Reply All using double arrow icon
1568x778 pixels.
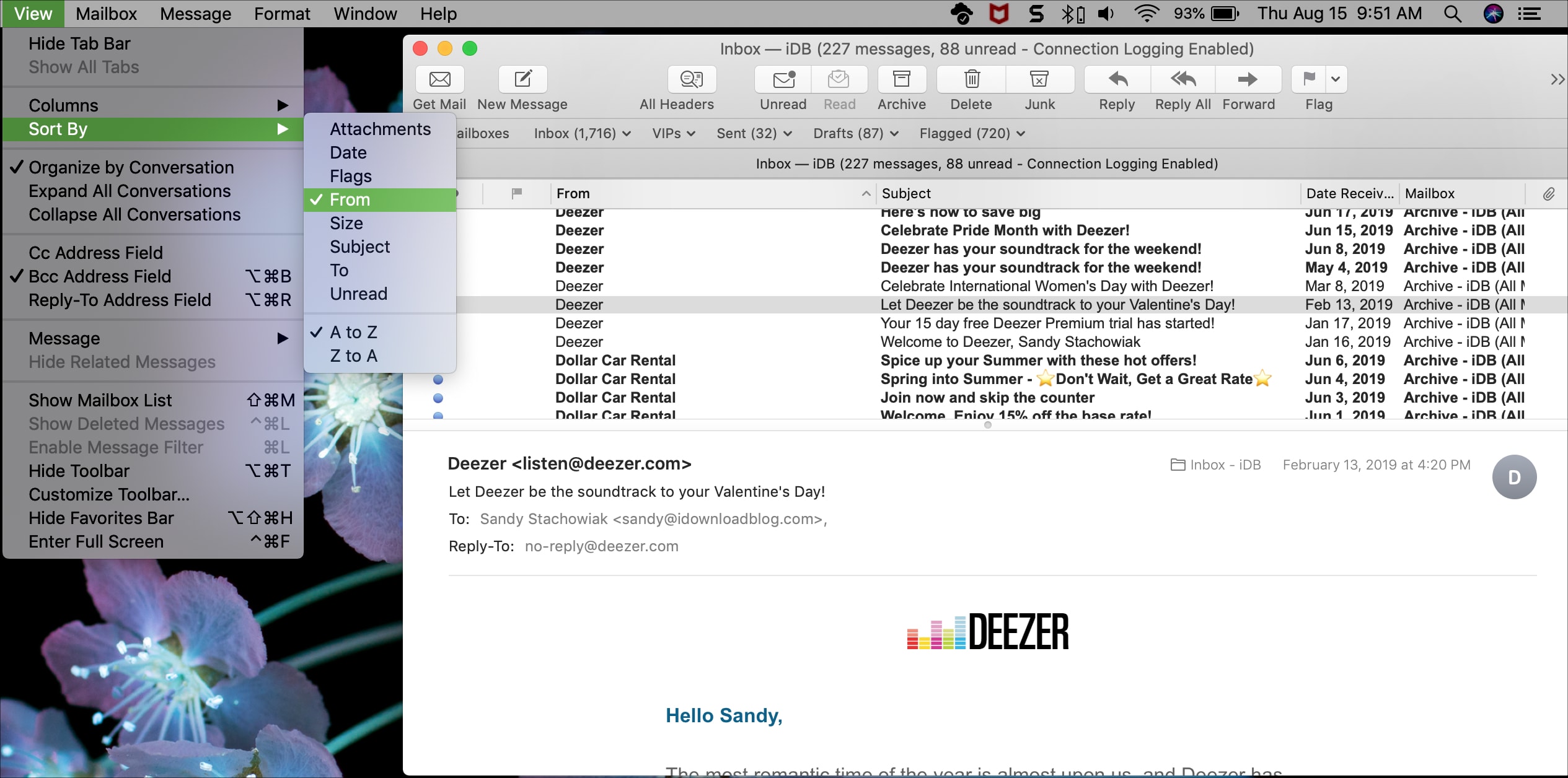pos(1183,79)
